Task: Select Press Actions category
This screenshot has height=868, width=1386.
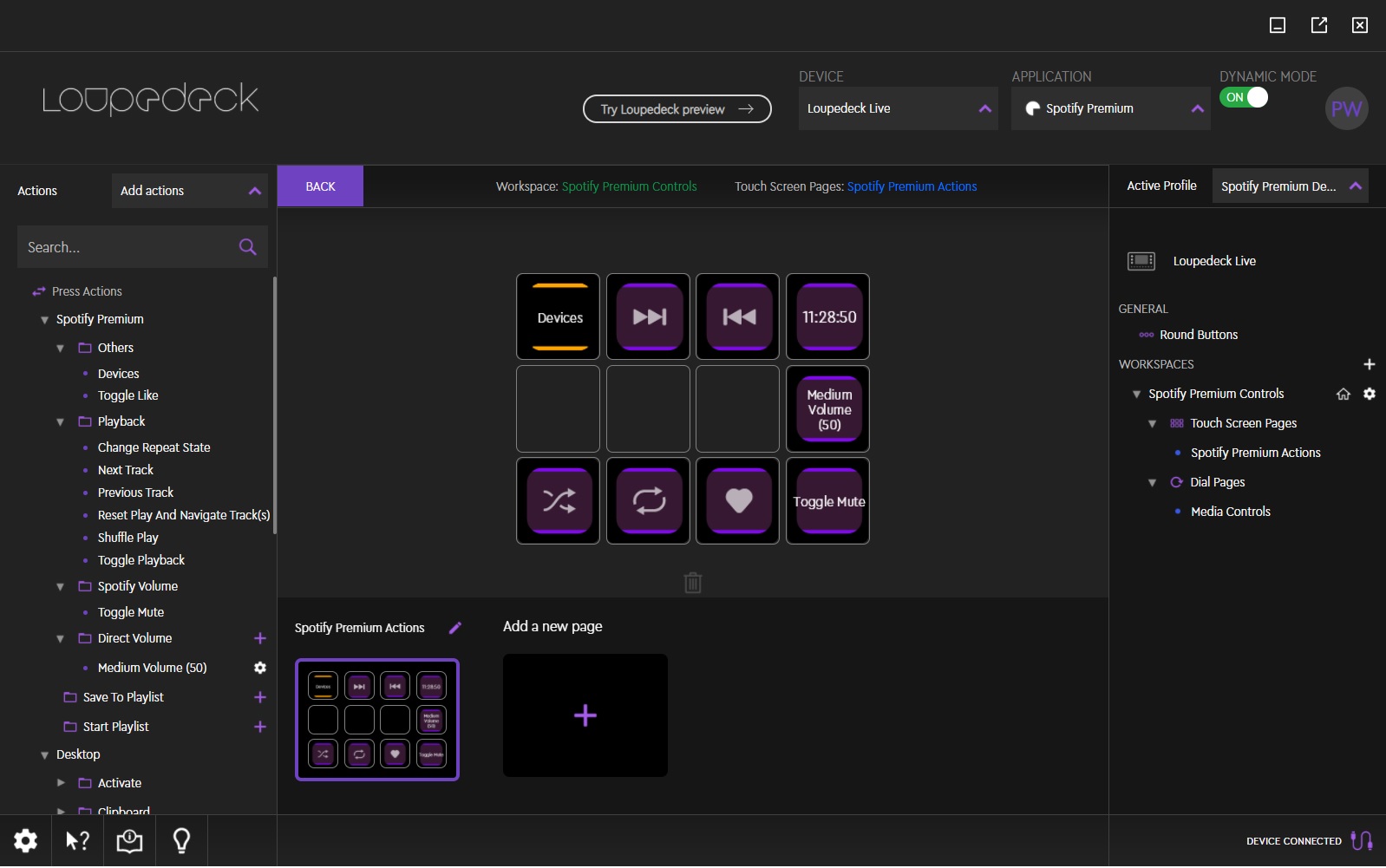Action: pyautogui.click(x=87, y=291)
